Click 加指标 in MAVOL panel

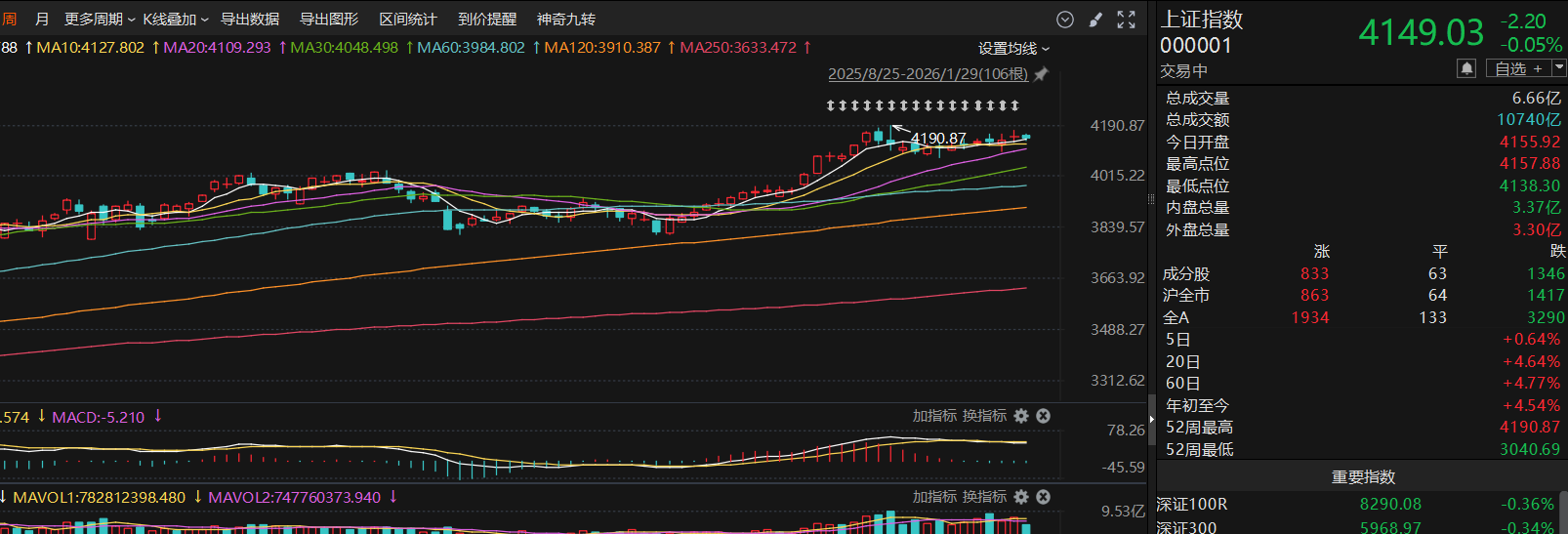(x=934, y=497)
